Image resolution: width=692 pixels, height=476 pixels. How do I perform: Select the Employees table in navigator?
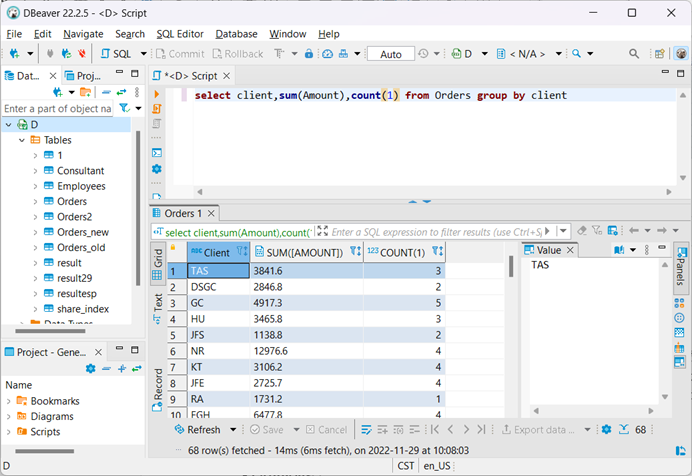coord(80,186)
